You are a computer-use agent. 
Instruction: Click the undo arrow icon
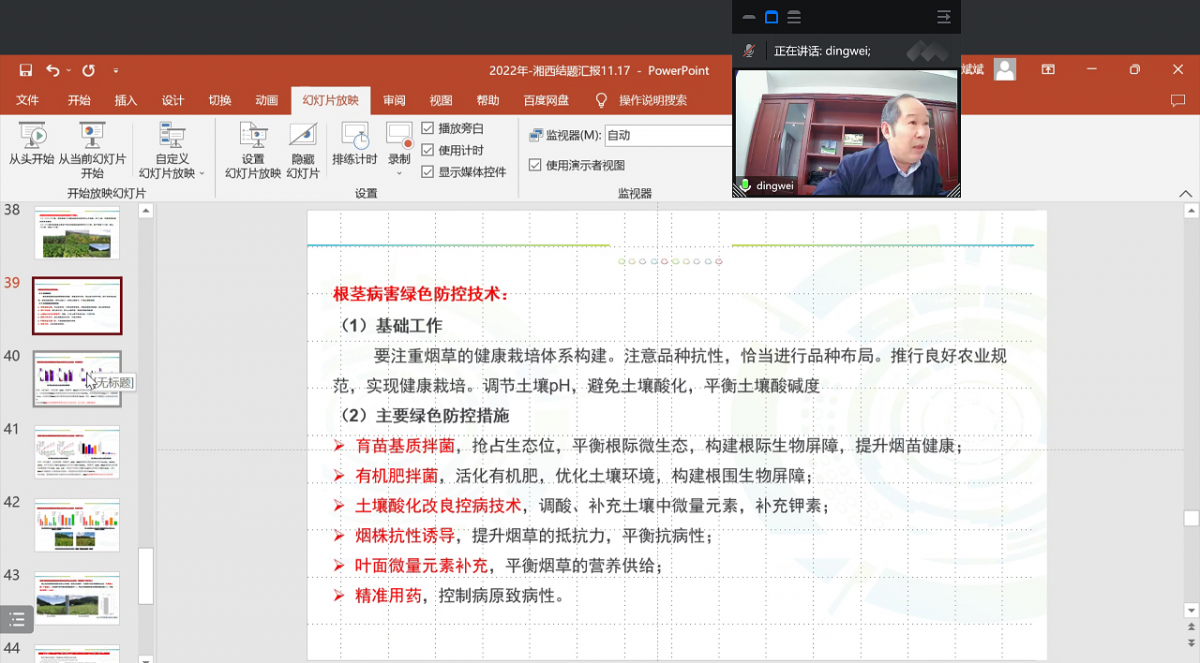coord(52,70)
